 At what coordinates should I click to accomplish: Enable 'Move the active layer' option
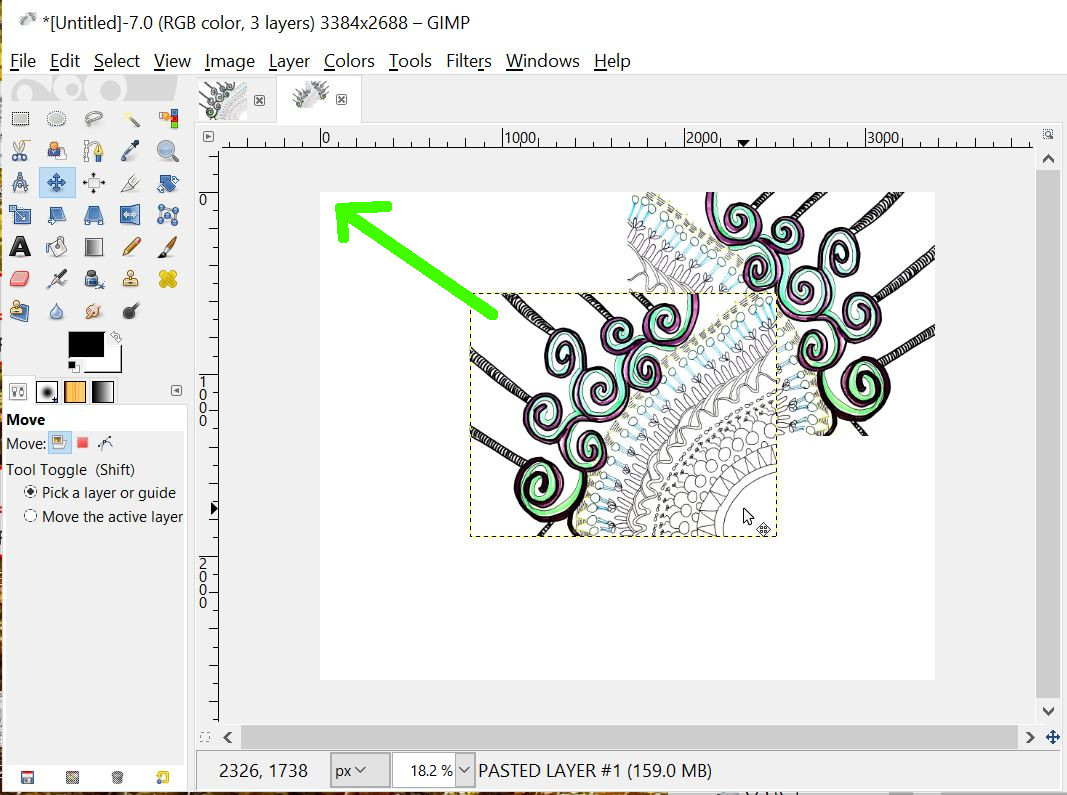(31, 516)
